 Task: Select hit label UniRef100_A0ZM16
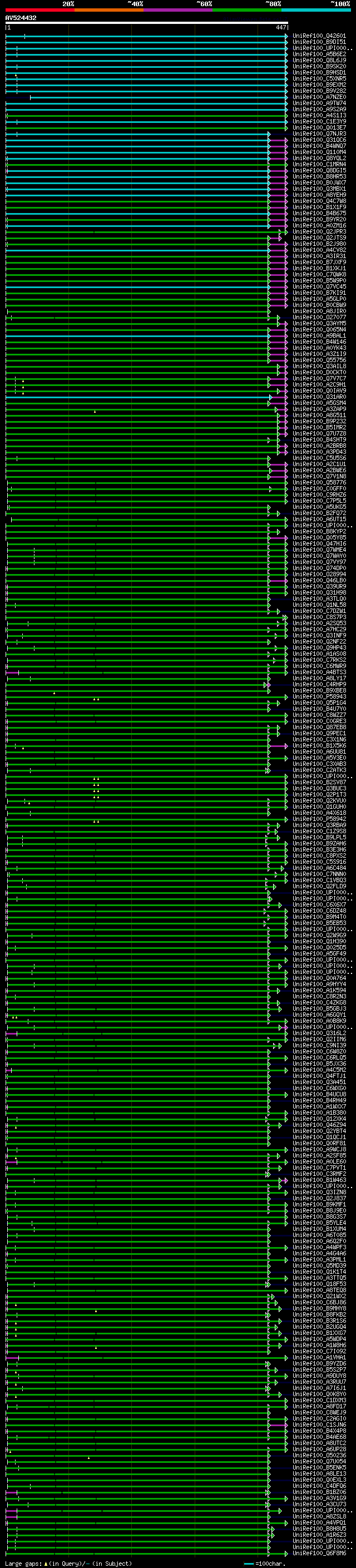click(x=319, y=226)
